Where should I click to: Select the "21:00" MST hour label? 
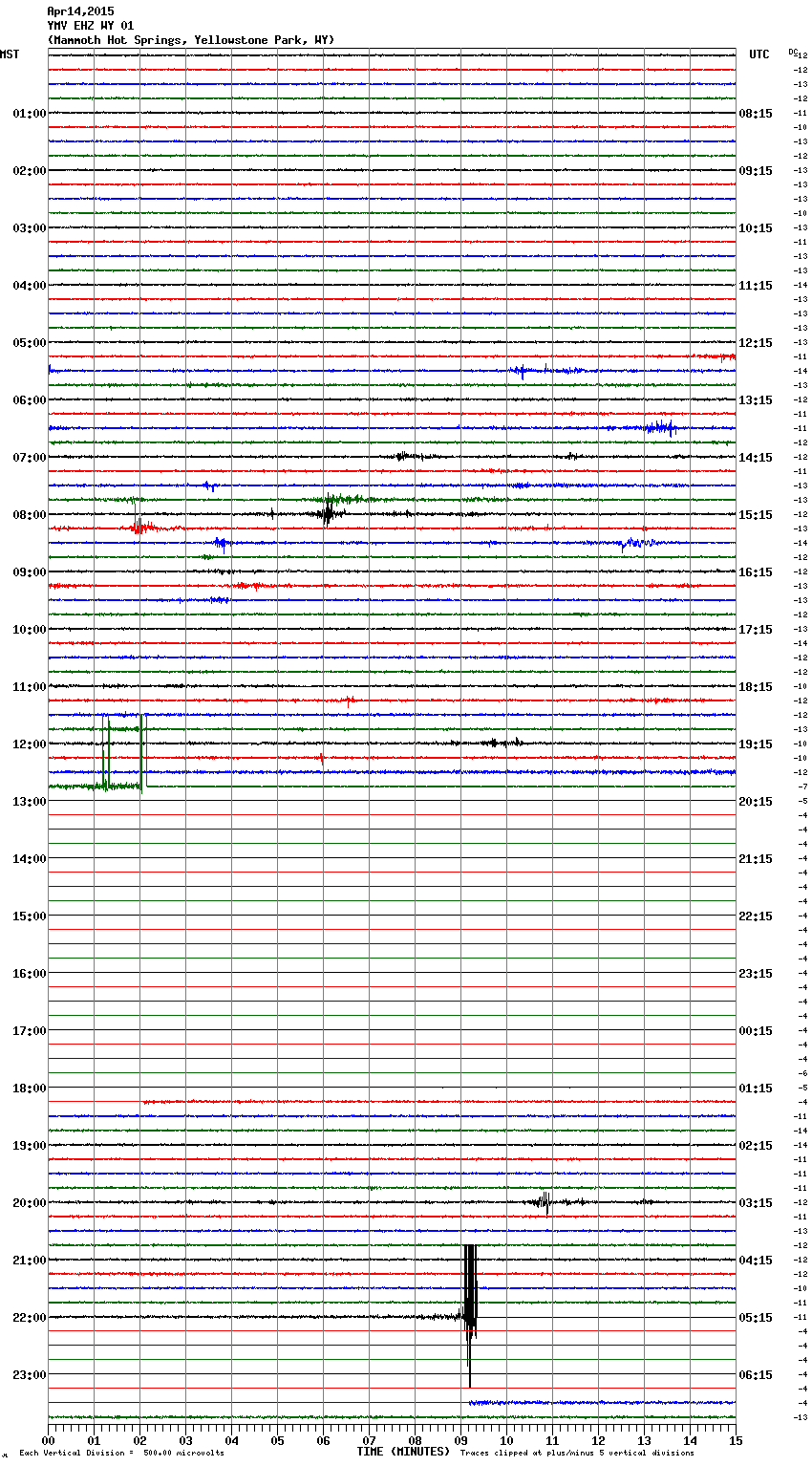pyautogui.click(x=30, y=1261)
